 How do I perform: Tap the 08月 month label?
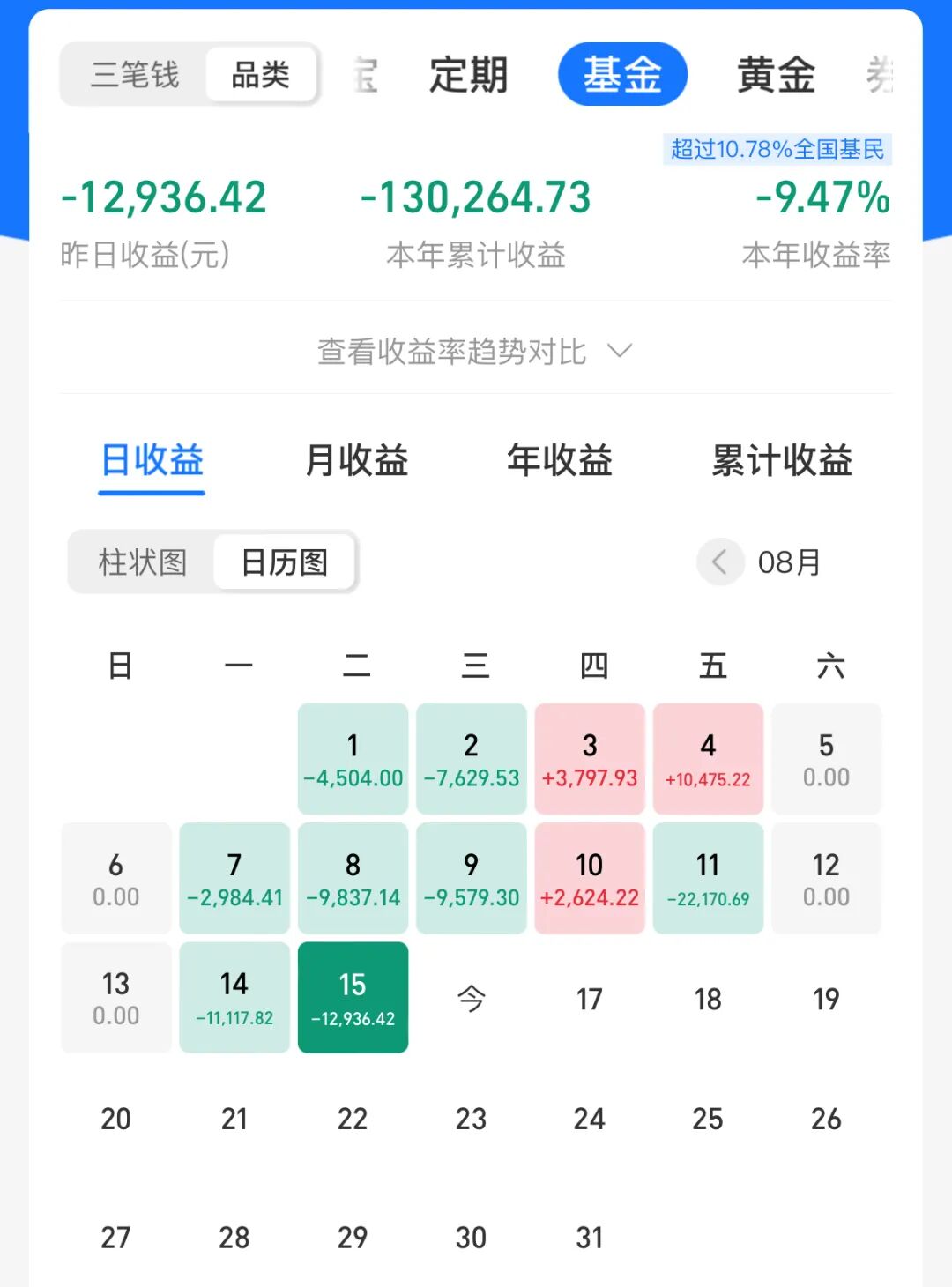click(790, 562)
